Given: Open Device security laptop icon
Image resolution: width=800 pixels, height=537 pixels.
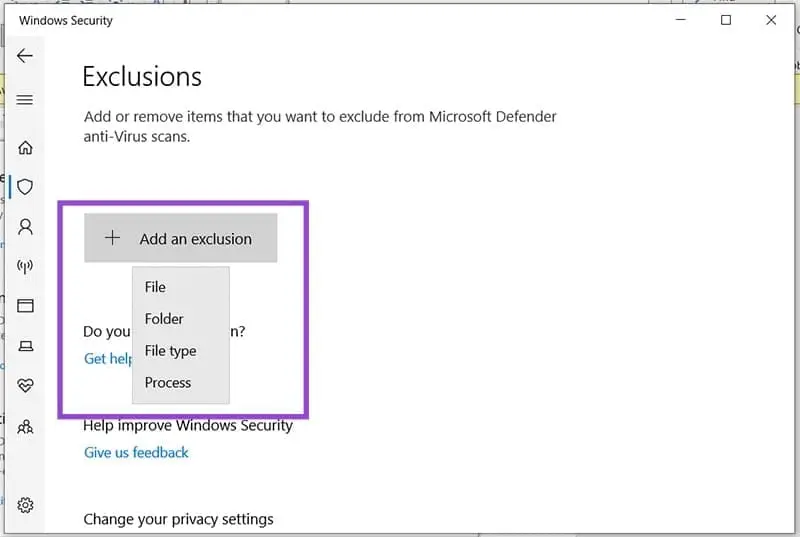Looking at the screenshot, I should tap(25, 346).
